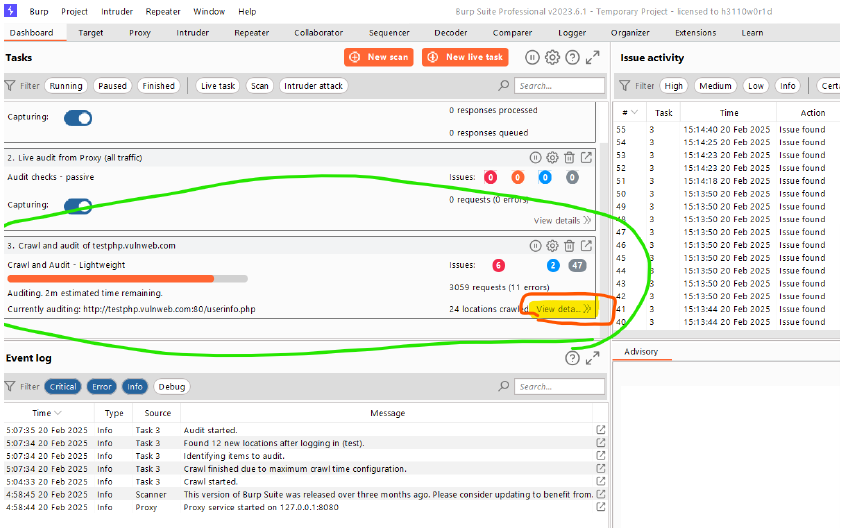Open details of the Proxy service started entry
844x532 pixels.
click(x=601, y=507)
